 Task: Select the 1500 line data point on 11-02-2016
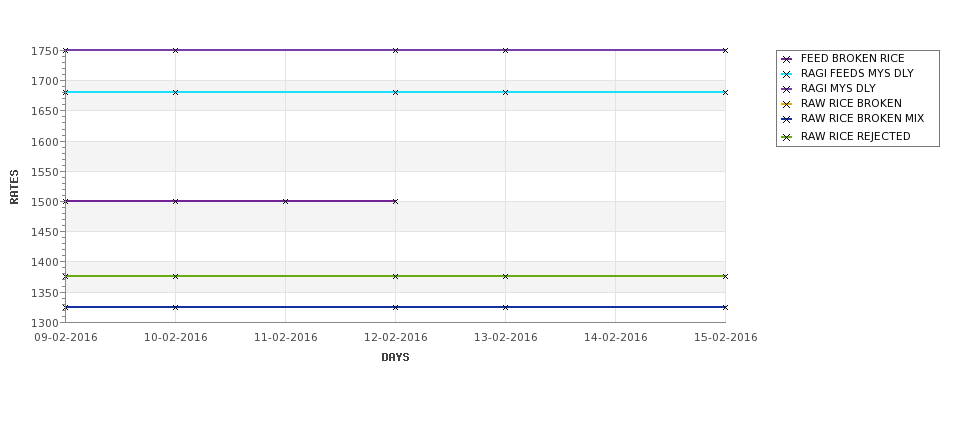tap(285, 201)
